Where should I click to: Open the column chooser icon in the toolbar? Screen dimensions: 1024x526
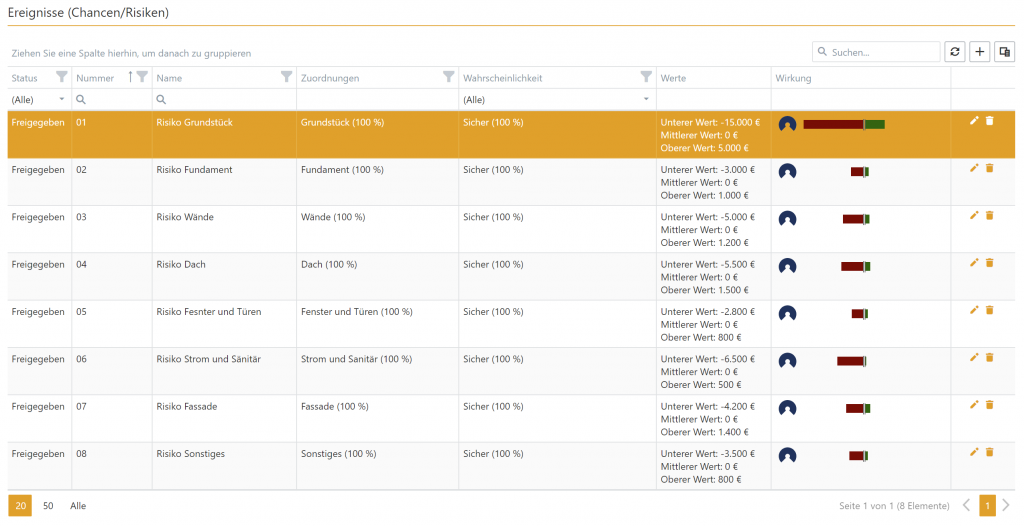(x=1004, y=52)
